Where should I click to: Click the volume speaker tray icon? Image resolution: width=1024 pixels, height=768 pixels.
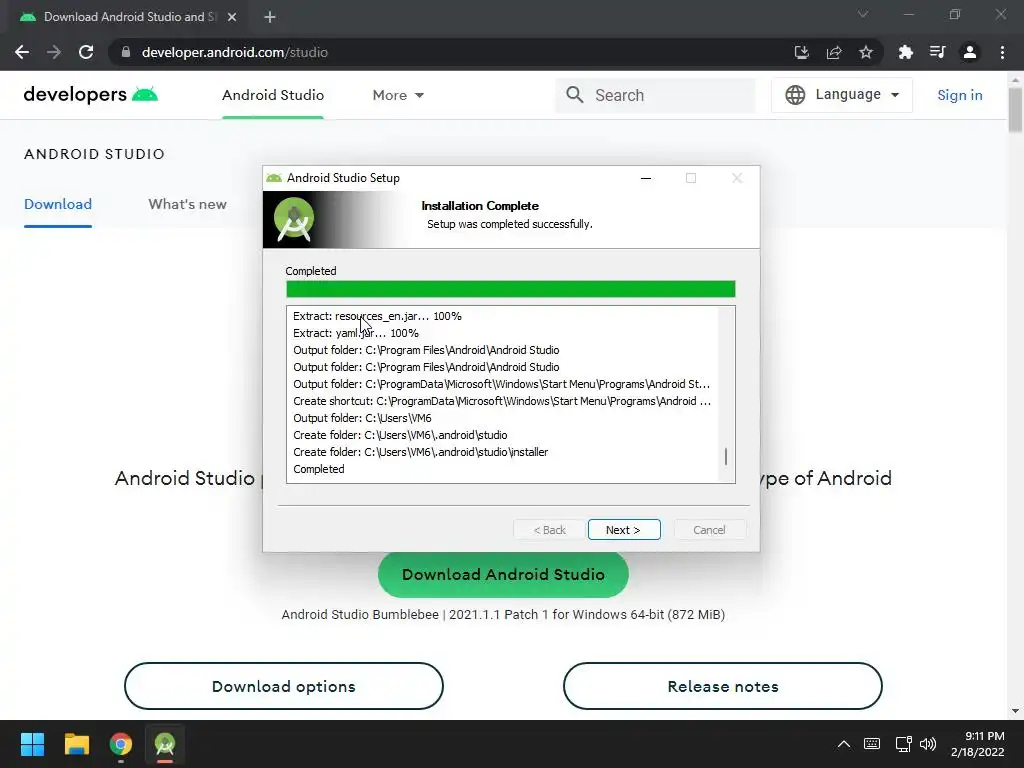point(928,744)
